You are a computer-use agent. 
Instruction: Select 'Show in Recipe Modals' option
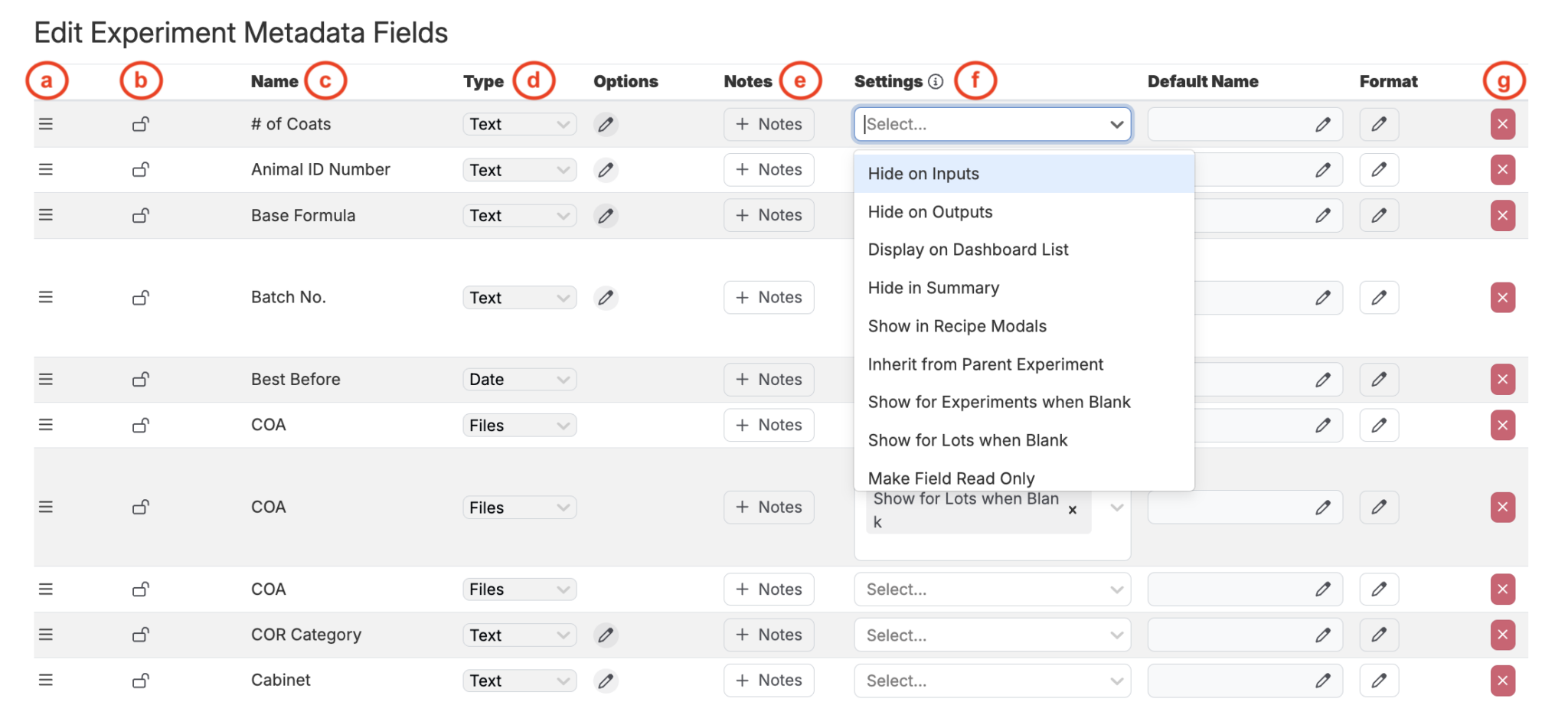coord(1024,326)
